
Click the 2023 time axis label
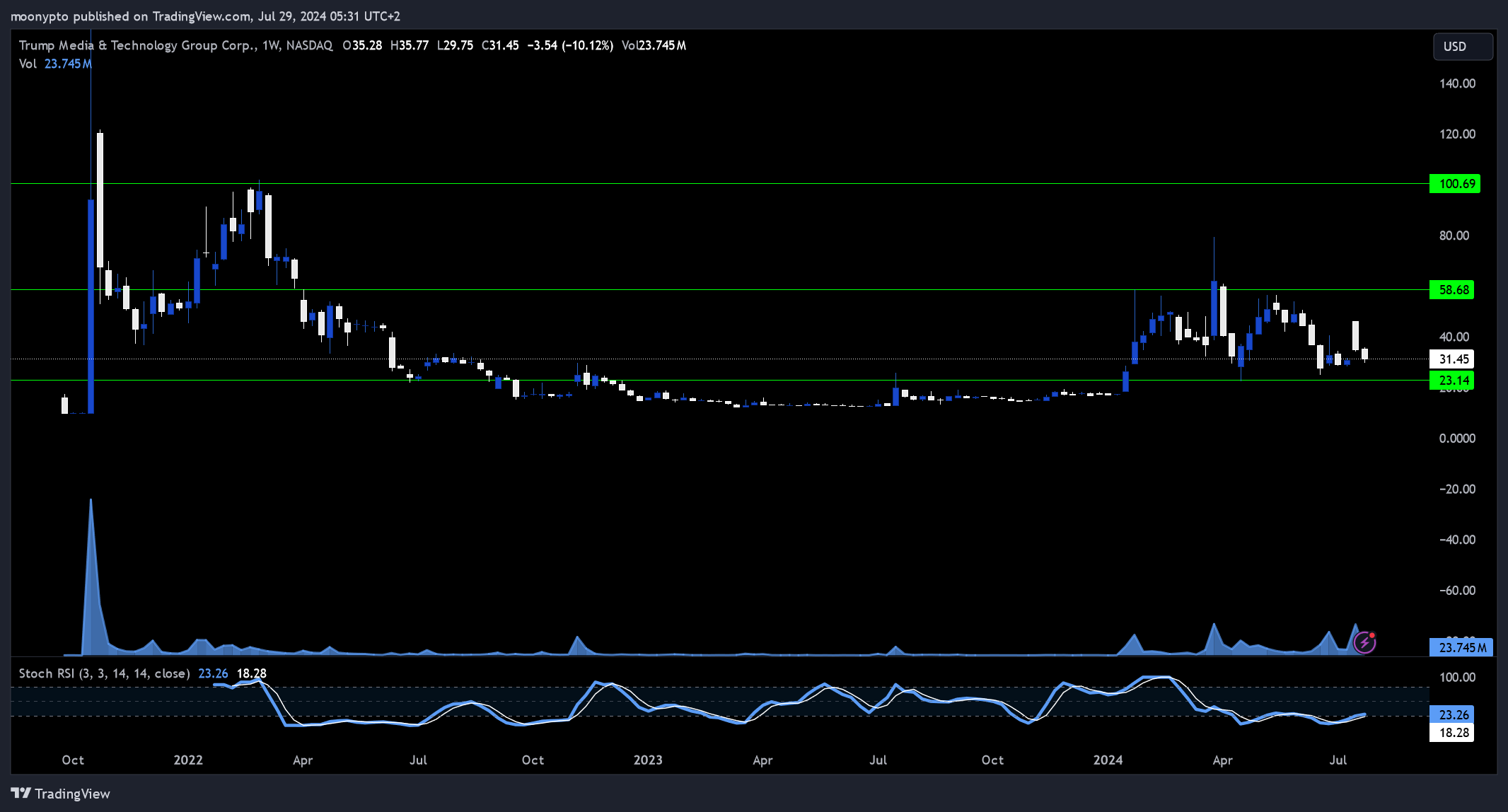[x=648, y=760]
